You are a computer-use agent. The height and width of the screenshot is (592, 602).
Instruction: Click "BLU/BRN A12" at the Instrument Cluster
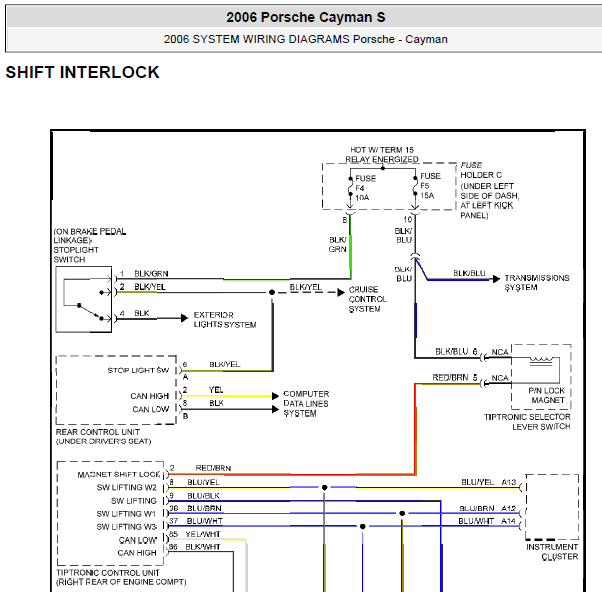(x=488, y=508)
